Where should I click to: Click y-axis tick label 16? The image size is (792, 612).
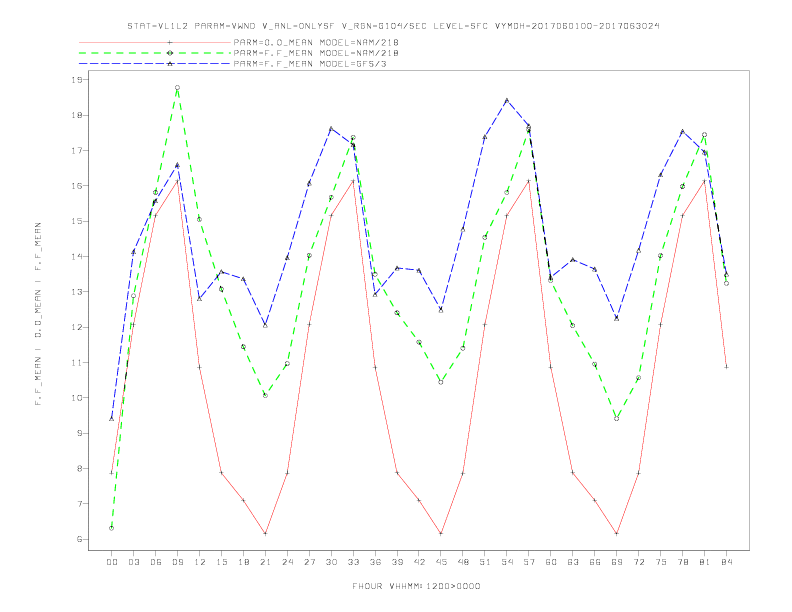pos(77,186)
